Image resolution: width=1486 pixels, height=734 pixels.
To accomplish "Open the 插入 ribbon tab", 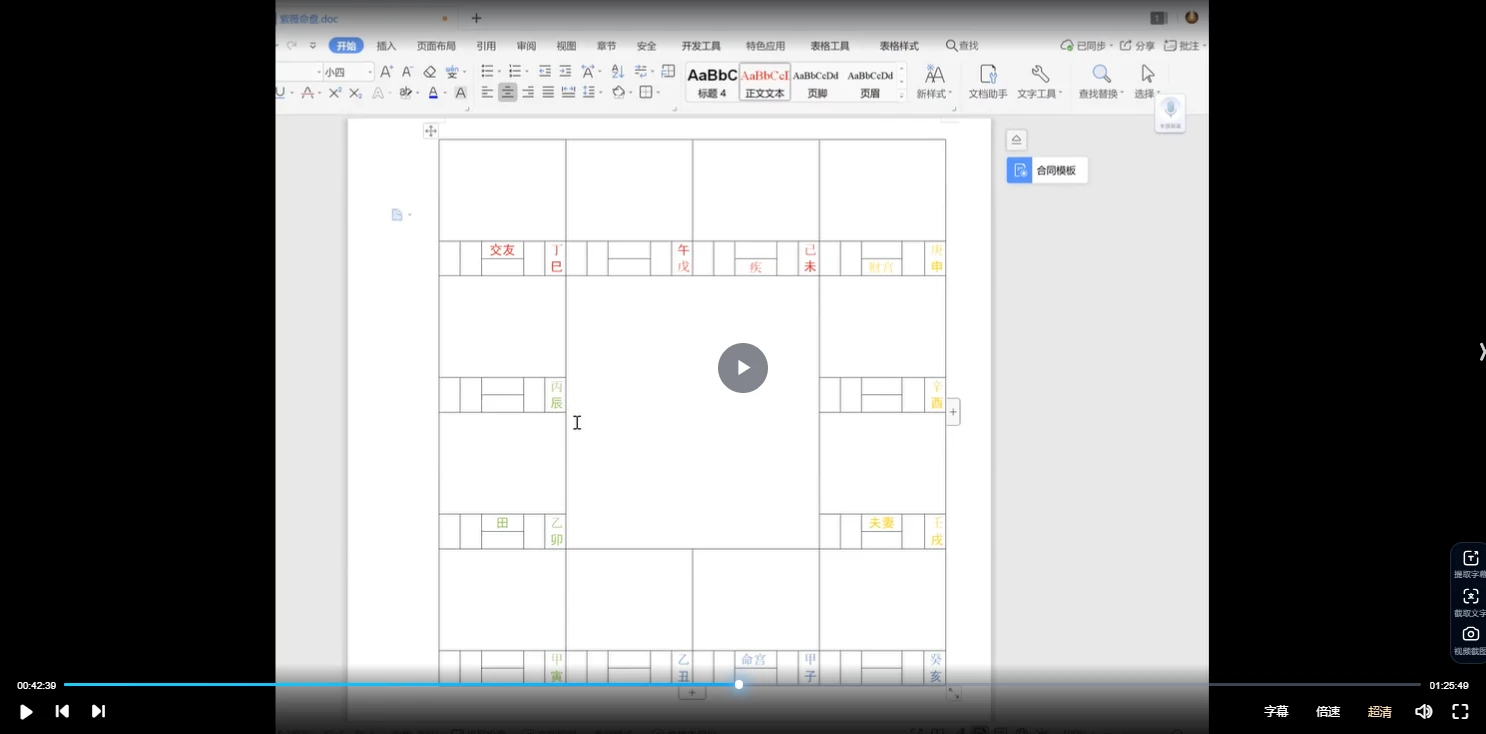I will 386,46.
